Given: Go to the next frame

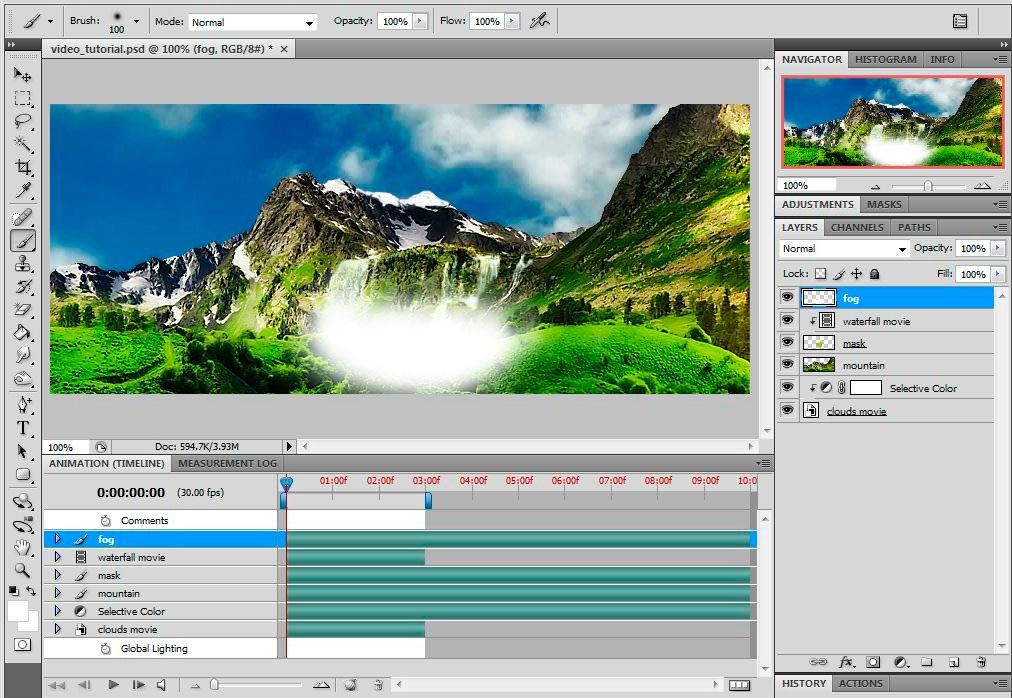Looking at the screenshot, I should [137, 684].
